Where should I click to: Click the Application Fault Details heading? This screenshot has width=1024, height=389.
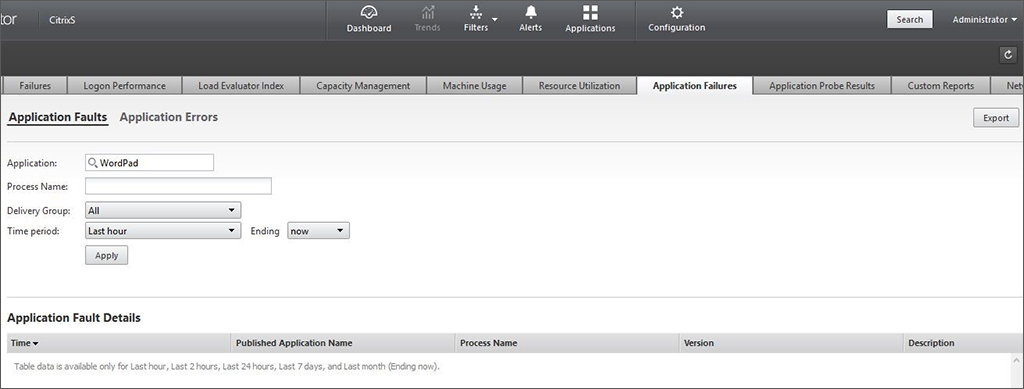tap(74, 319)
